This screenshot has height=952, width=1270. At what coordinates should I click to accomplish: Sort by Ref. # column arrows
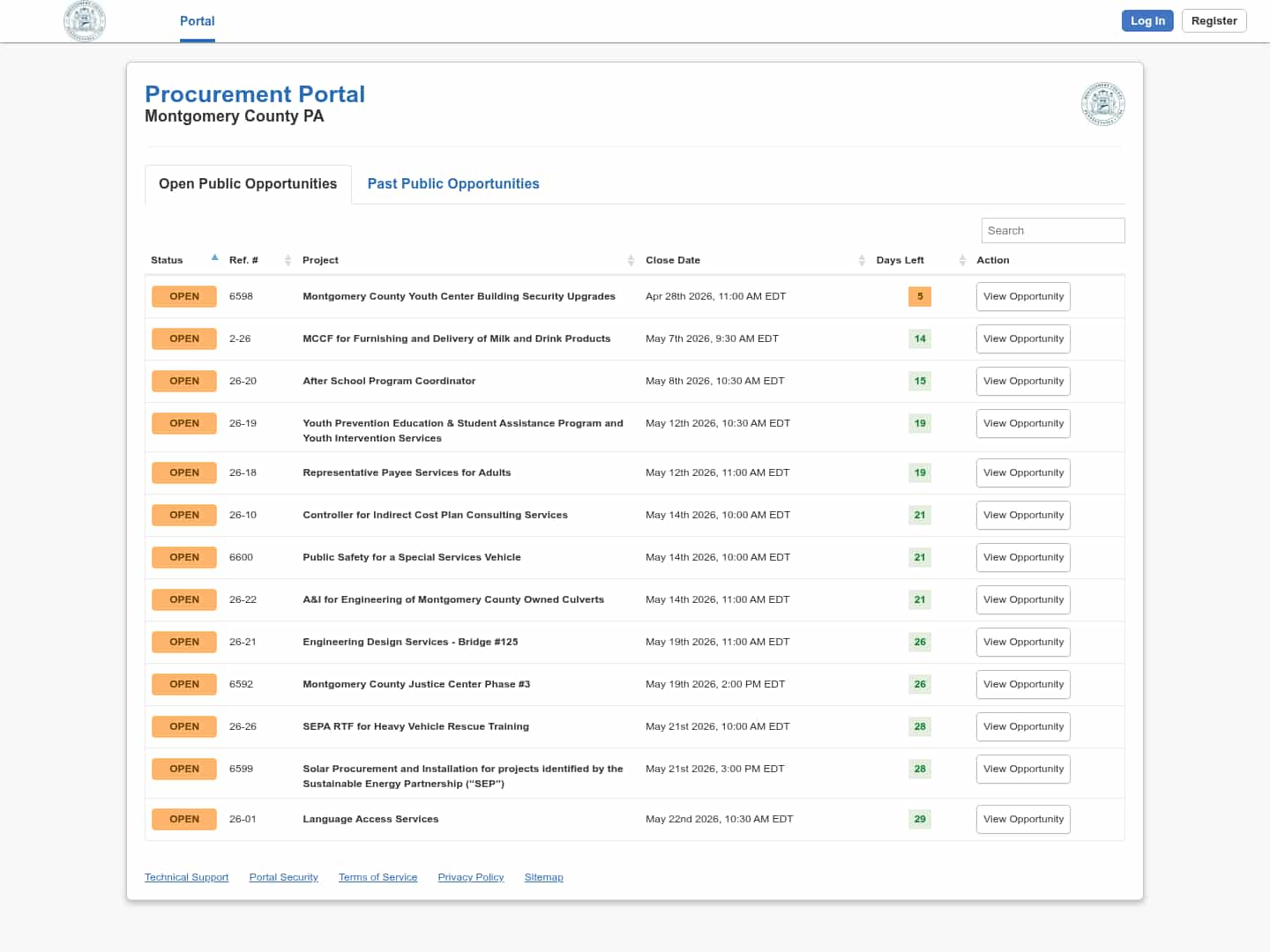pos(288,260)
